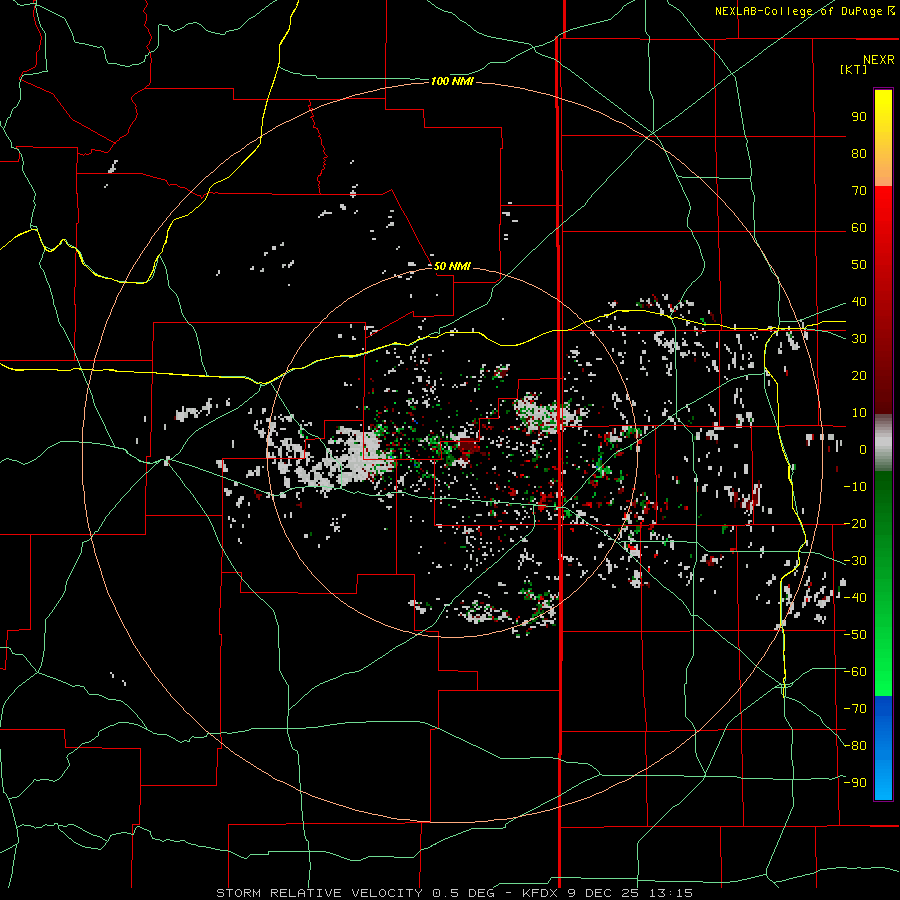Screen dimensions: 900x900
Task: Click the 10 value on the velocity scale
Action: pos(859,413)
